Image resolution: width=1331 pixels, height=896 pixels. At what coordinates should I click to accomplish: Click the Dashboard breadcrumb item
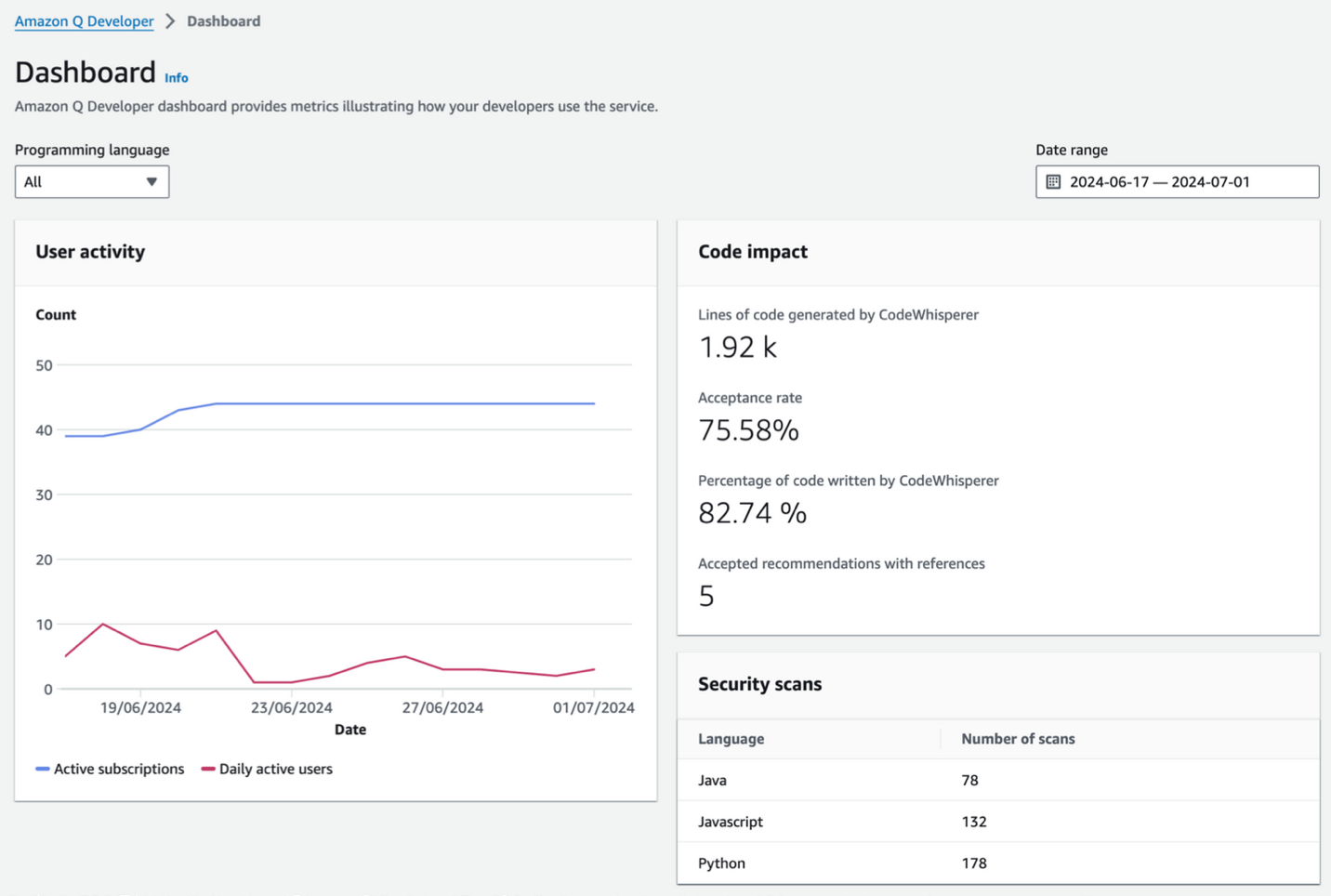coord(223,21)
